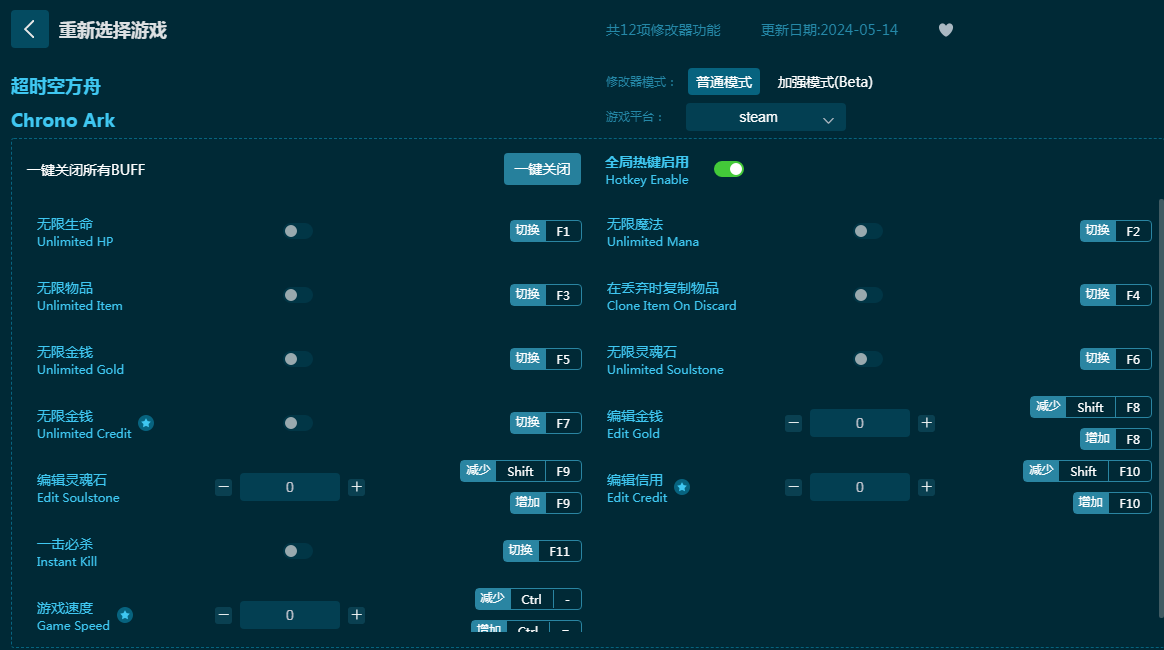This screenshot has width=1164, height=650.
Task: Click 减少 Shift F10 hotkey button
Action: pos(1087,471)
